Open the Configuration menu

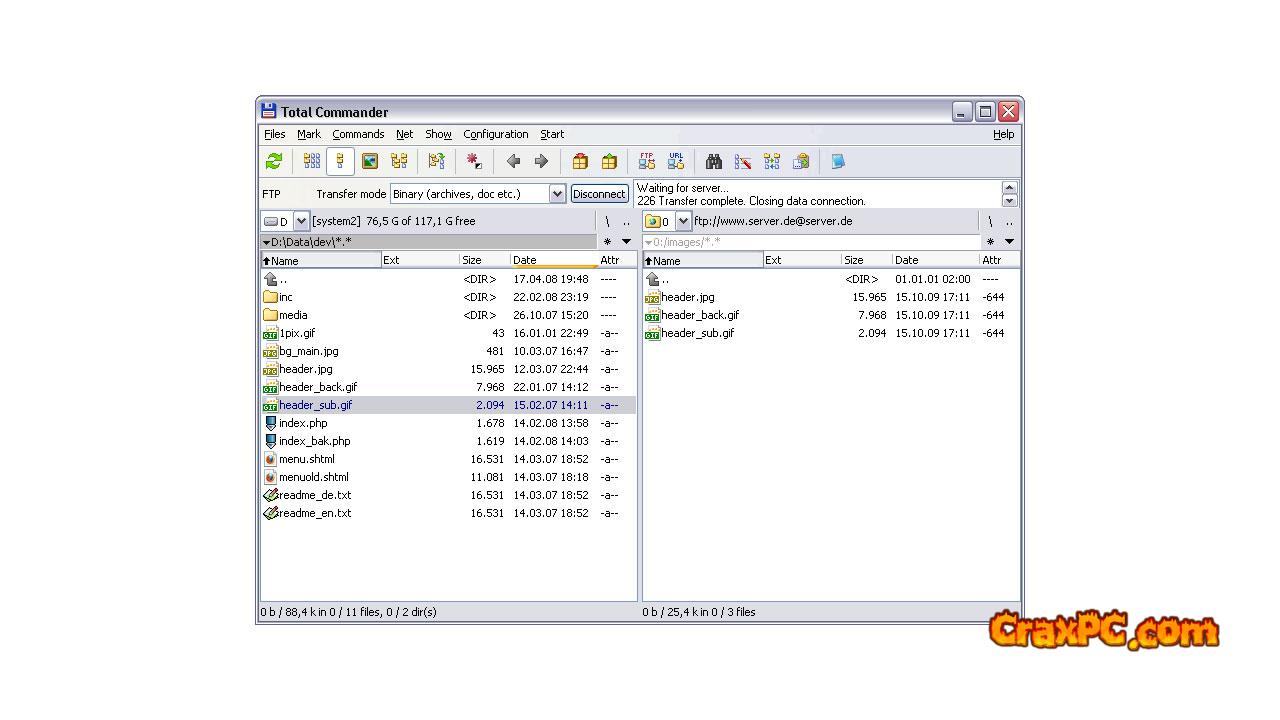point(495,134)
